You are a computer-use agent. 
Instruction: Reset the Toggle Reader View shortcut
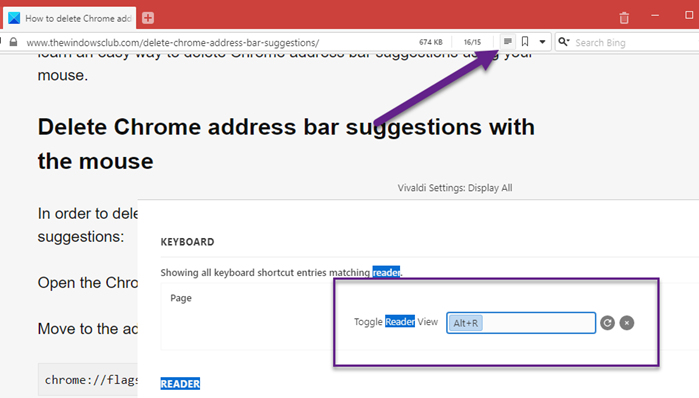pyautogui.click(x=607, y=323)
